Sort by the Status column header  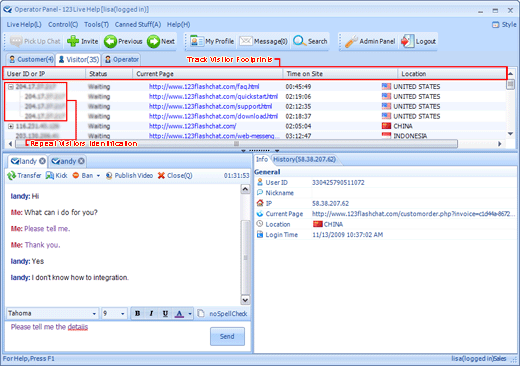click(x=109, y=74)
